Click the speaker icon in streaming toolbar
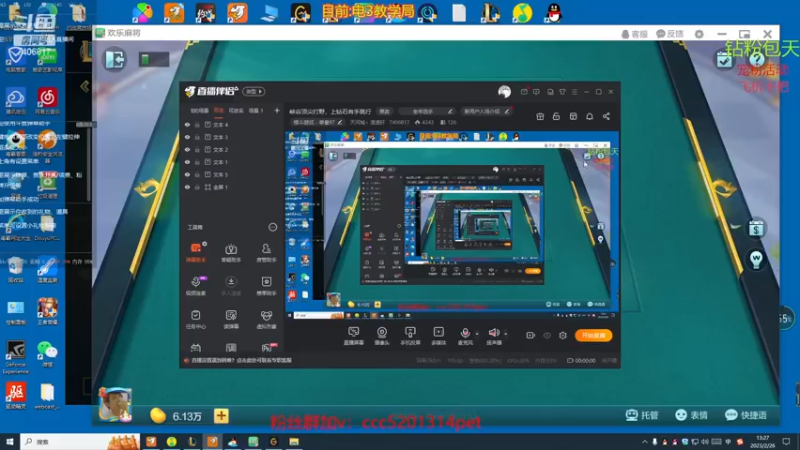The width and height of the screenshot is (800, 450). pyautogui.click(x=493, y=333)
